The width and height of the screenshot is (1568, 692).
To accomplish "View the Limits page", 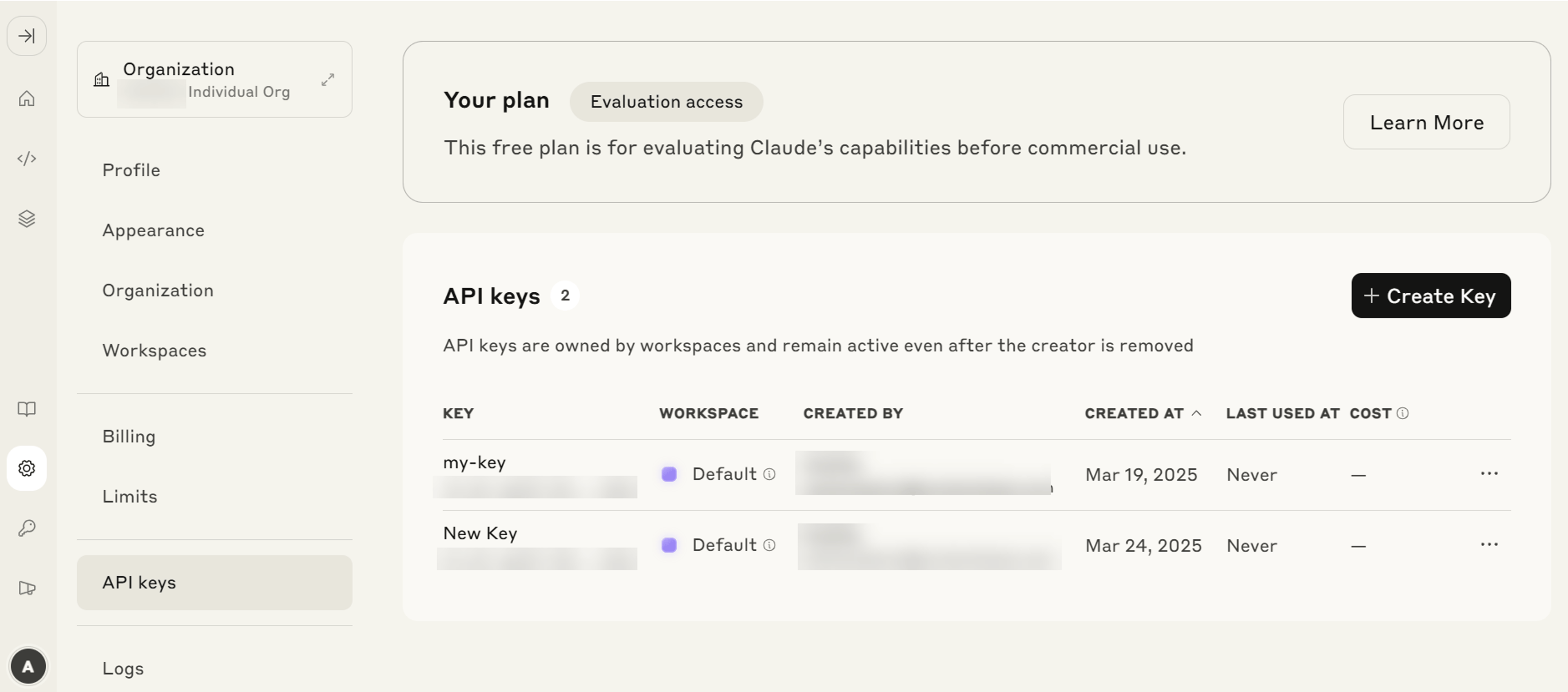I will coord(130,496).
